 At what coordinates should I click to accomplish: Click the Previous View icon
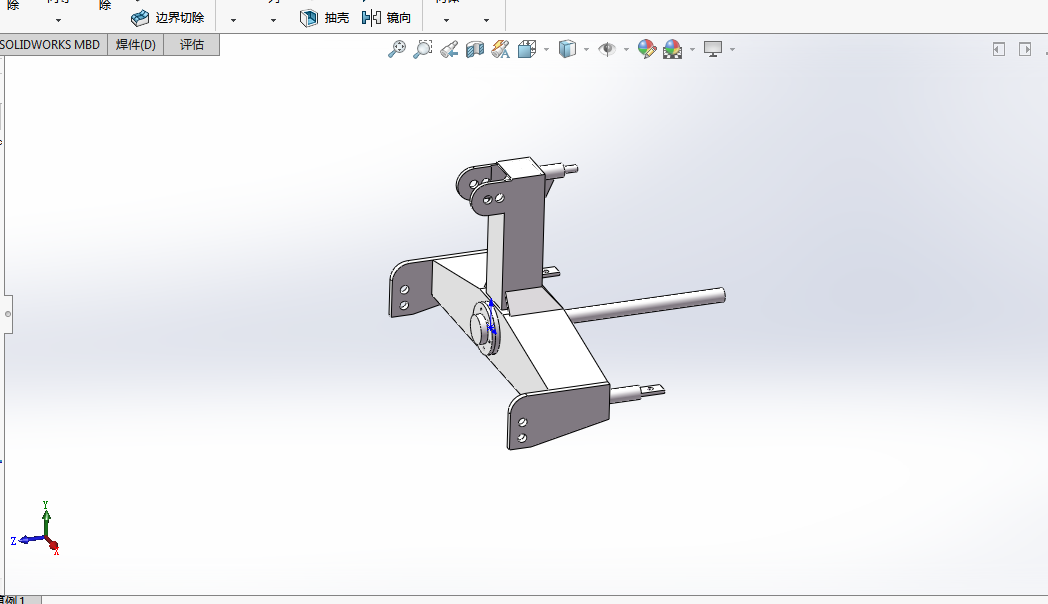pyautogui.click(x=449, y=49)
